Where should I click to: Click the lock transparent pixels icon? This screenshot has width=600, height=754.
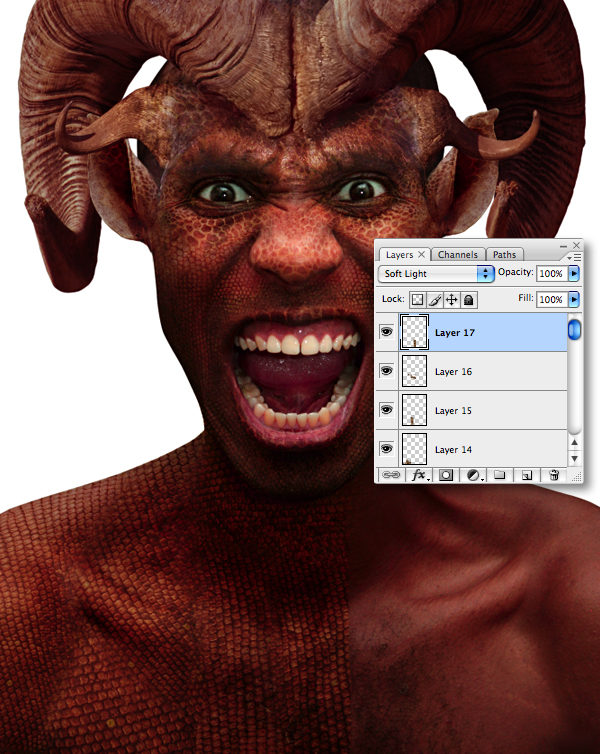417,300
